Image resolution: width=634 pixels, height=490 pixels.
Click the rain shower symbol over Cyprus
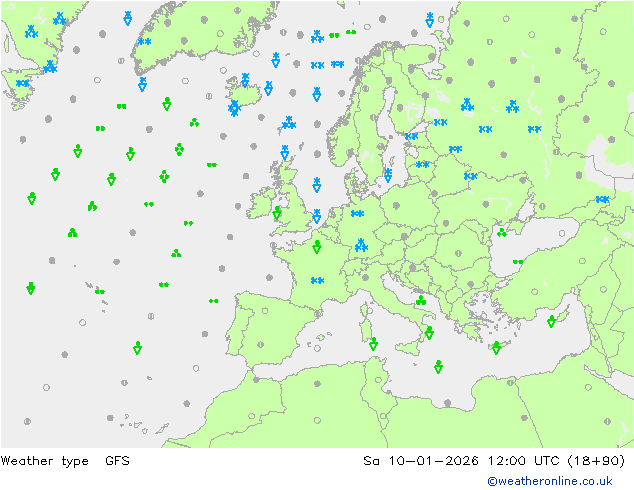(x=551, y=321)
